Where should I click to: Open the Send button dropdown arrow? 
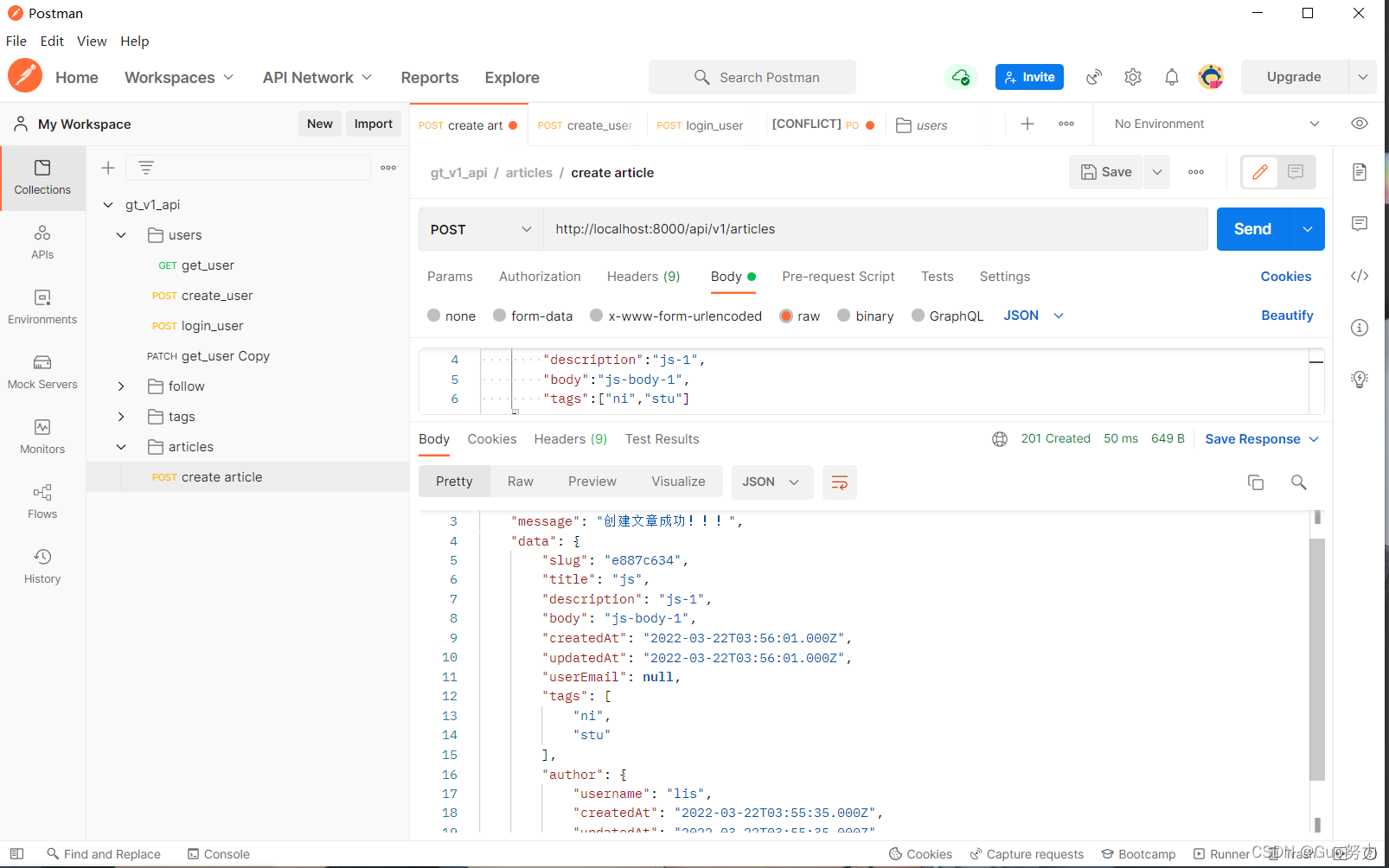1307,229
